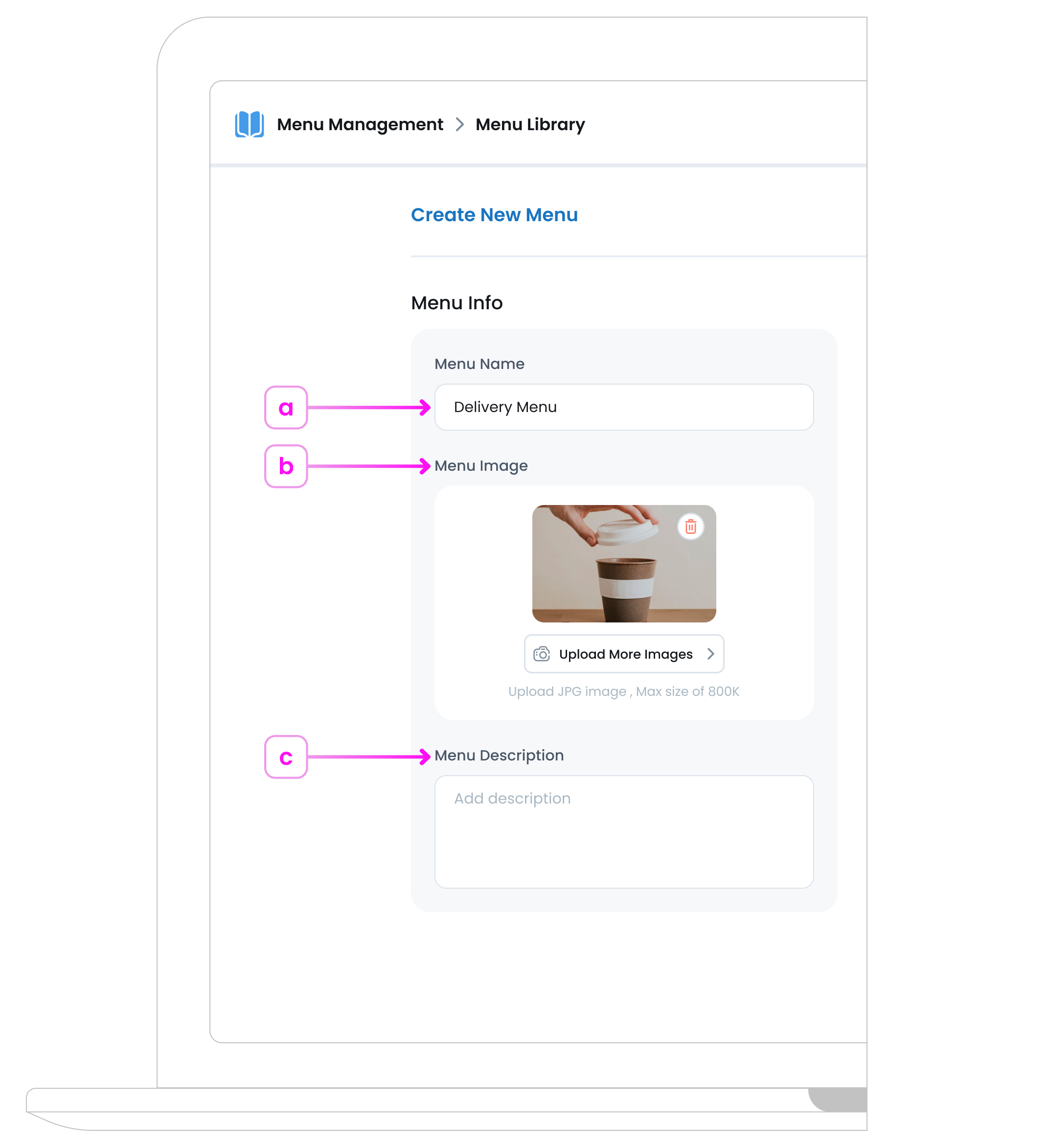Click the chevron on Upload More Images
Viewport: 1049px width, 1148px height.
point(710,654)
